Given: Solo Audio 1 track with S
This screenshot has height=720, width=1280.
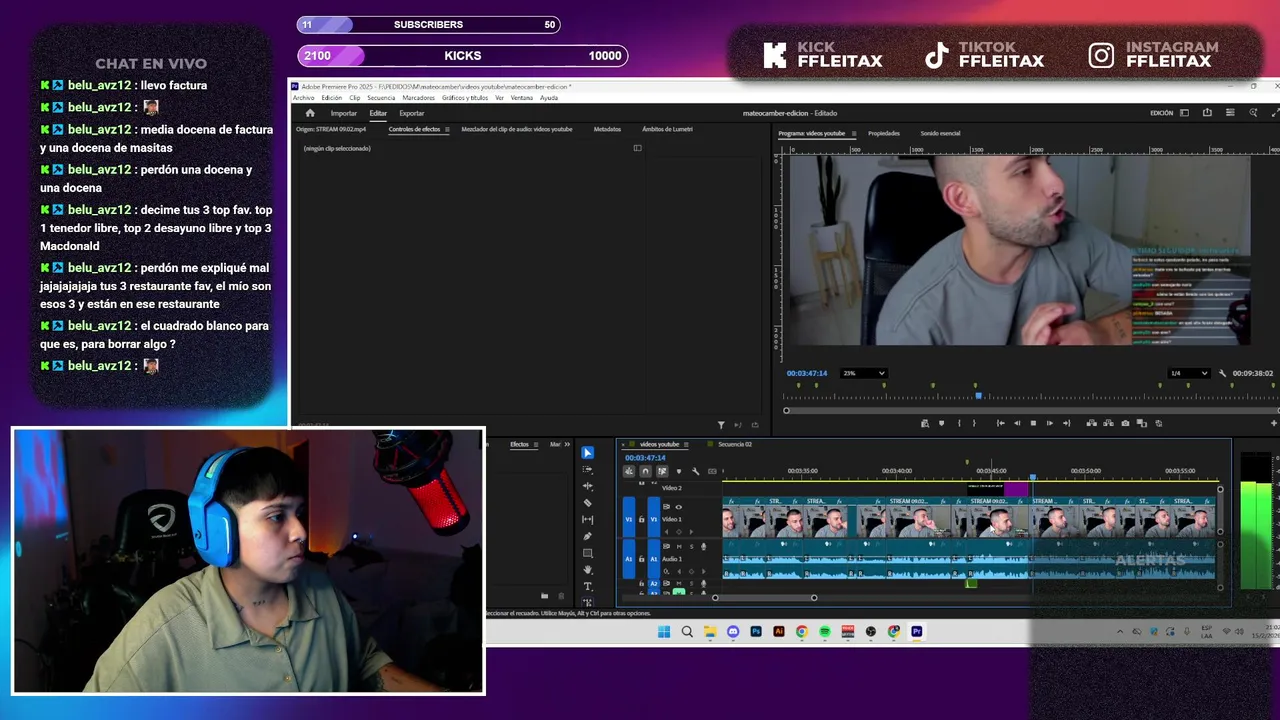Looking at the screenshot, I should pyautogui.click(x=691, y=546).
